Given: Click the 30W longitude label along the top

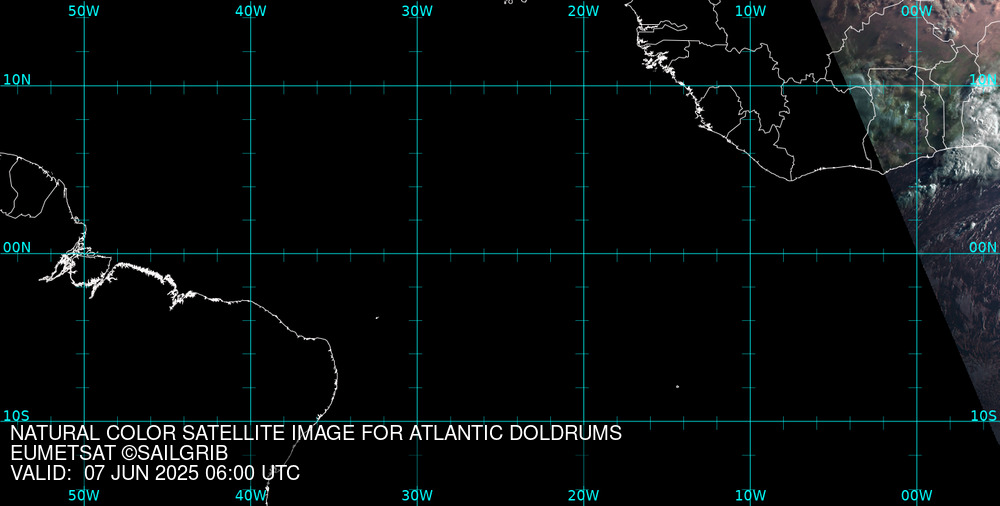Looking at the screenshot, I should point(417,11).
